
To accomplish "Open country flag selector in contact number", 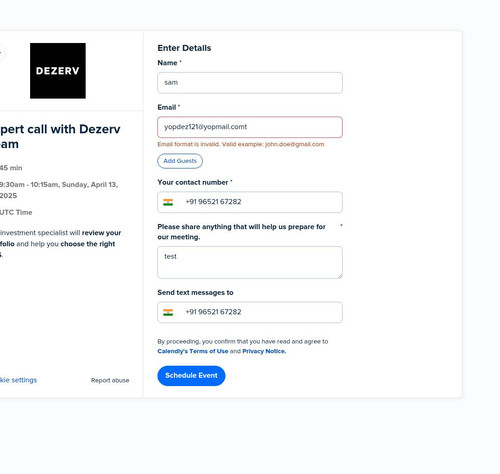I will pyautogui.click(x=168, y=202).
